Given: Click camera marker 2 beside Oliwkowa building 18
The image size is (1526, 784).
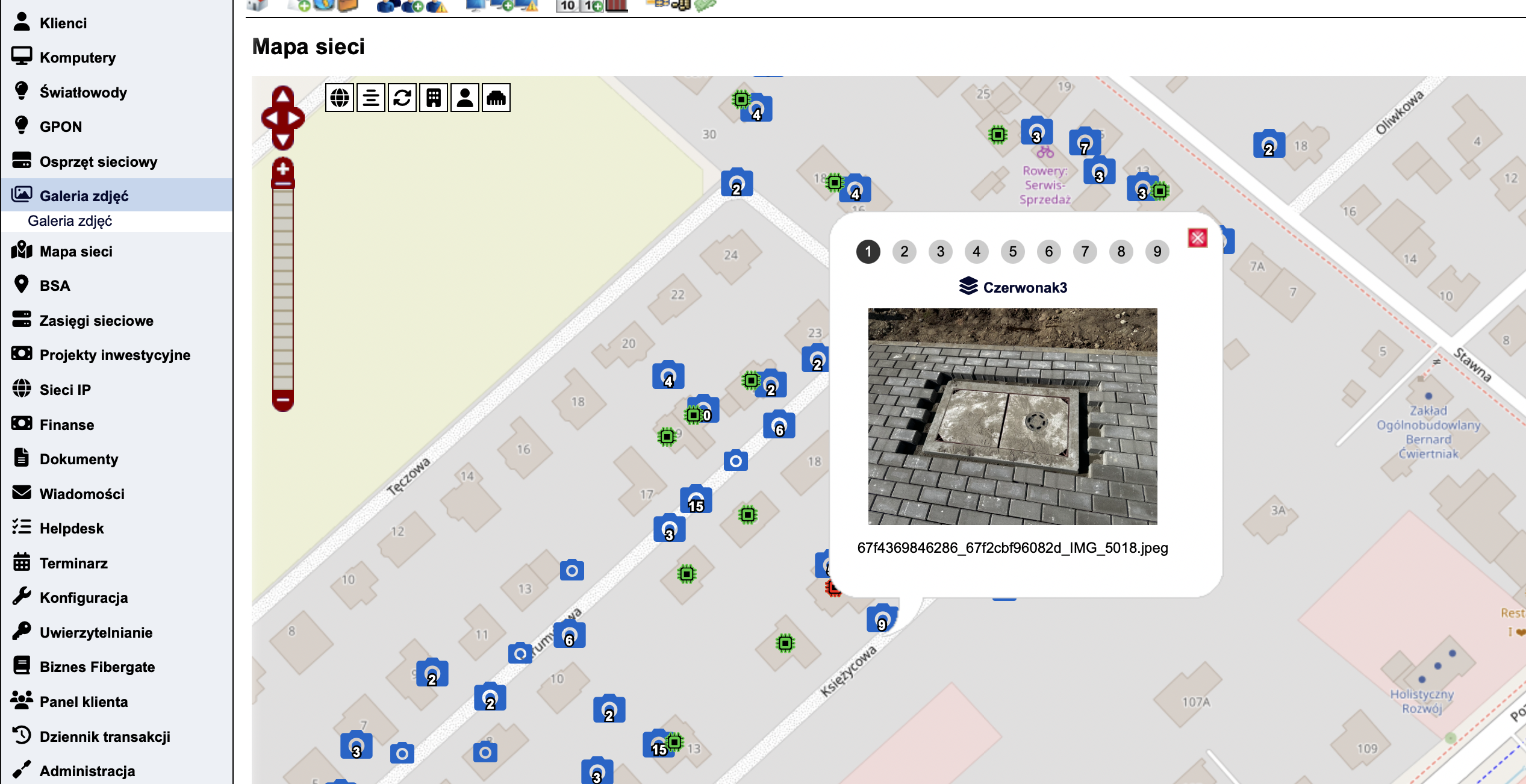Looking at the screenshot, I should [x=1269, y=144].
